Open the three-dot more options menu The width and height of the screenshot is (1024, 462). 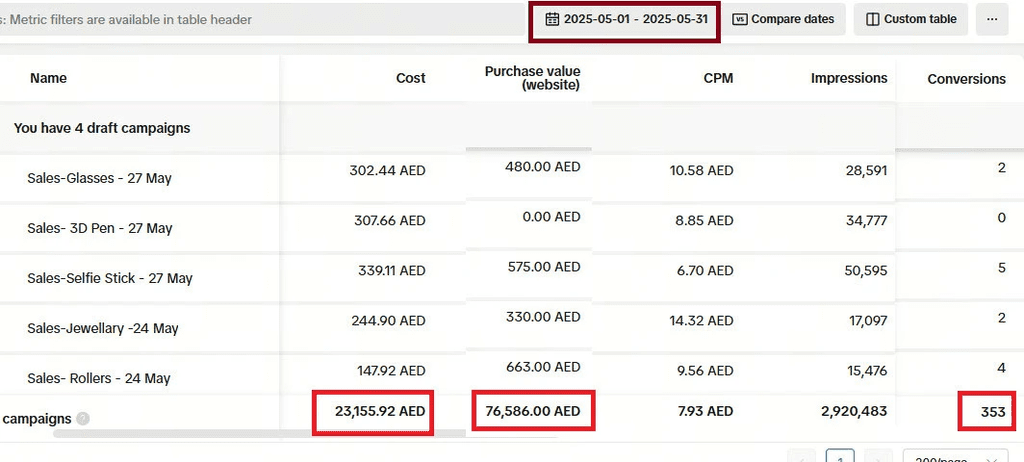(991, 19)
